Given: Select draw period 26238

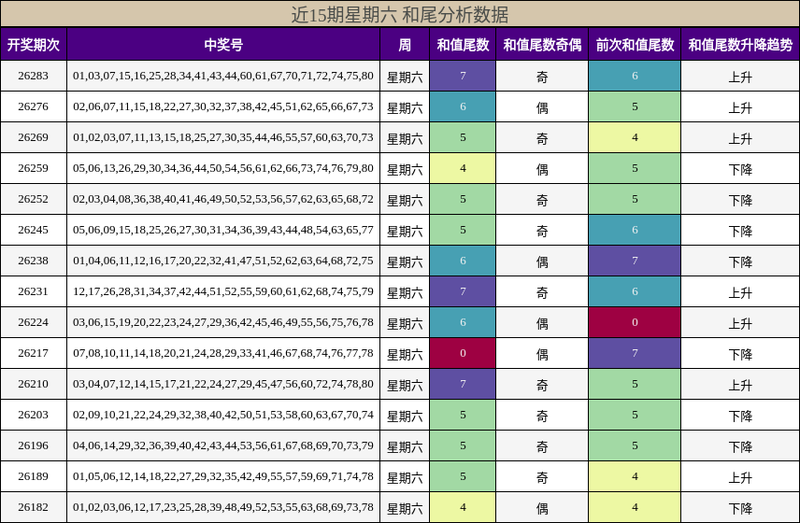Looking at the screenshot, I should 33,261.
